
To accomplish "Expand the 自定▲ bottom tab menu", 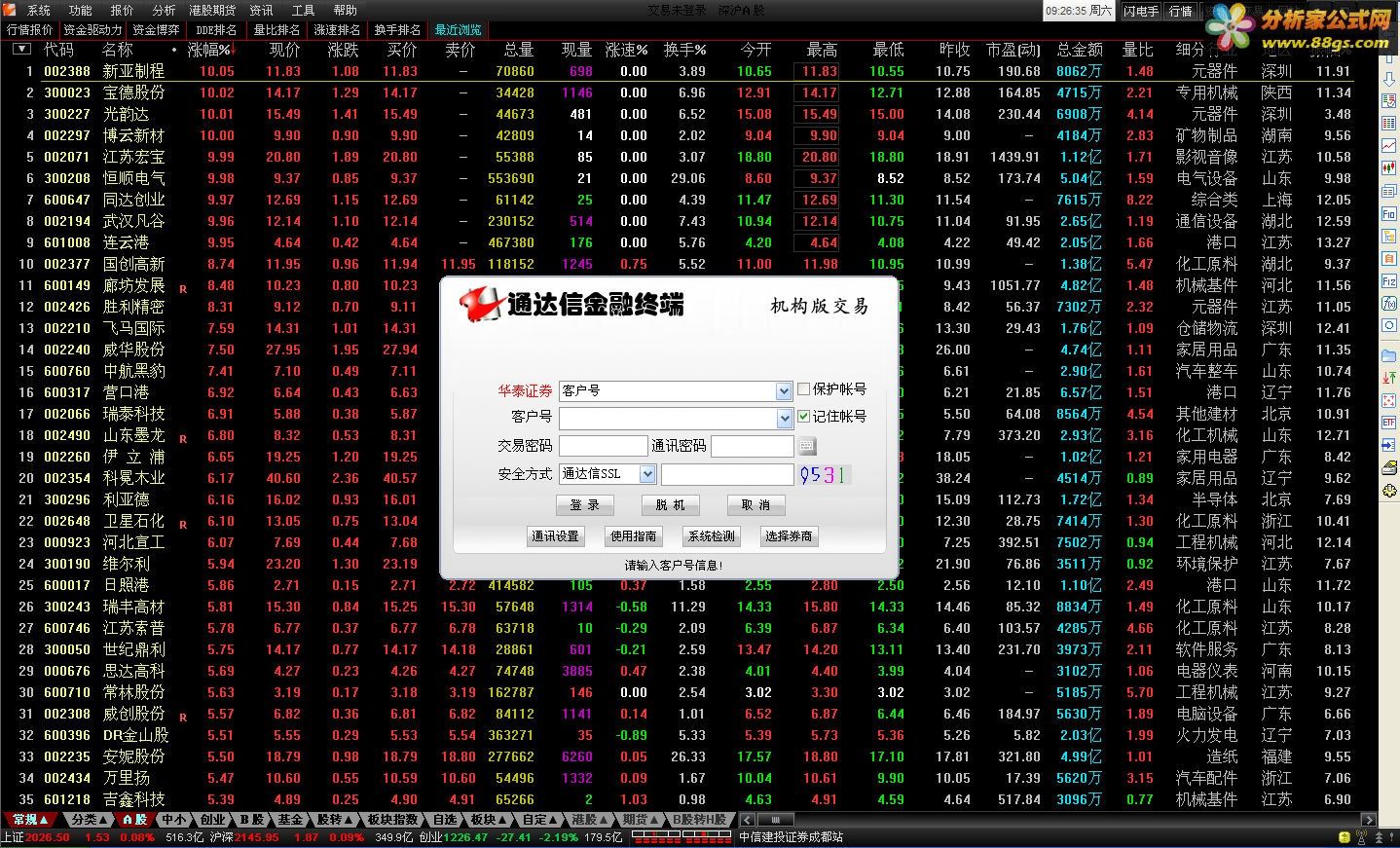I will [539, 820].
